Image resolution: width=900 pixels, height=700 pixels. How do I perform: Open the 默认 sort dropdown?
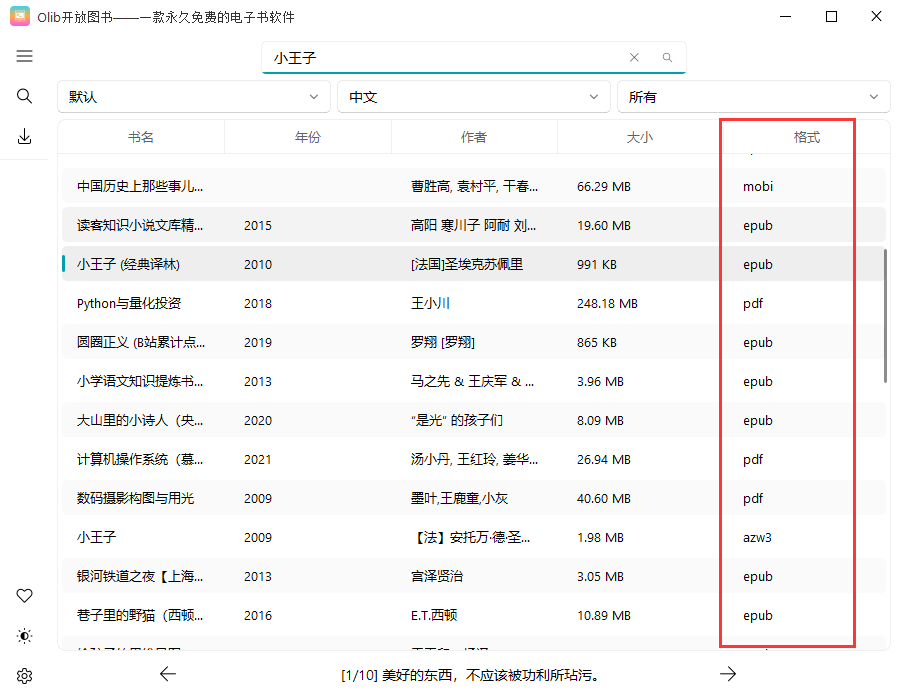pos(193,97)
